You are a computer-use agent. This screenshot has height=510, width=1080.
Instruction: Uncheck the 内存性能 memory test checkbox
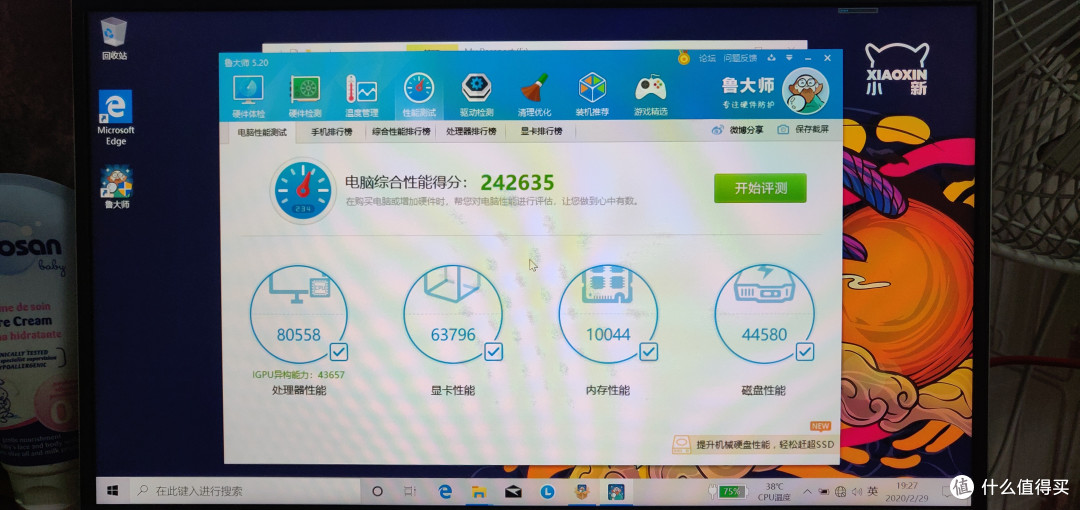click(x=649, y=351)
